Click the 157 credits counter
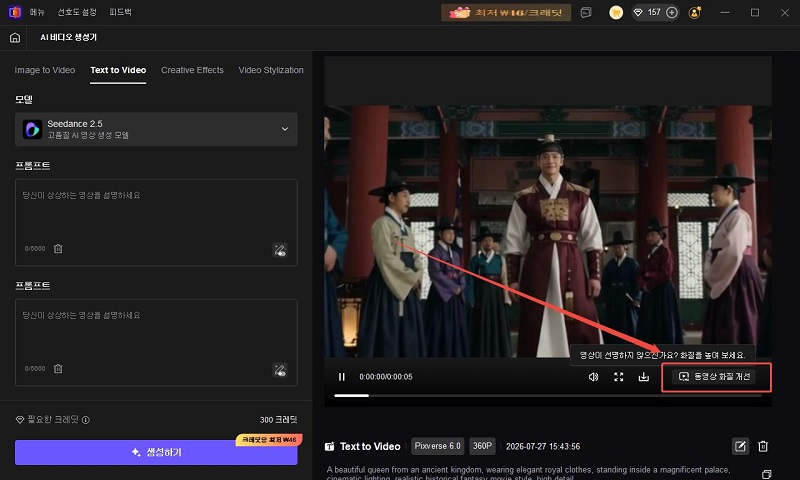Image resolution: width=800 pixels, height=480 pixels. [x=654, y=13]
